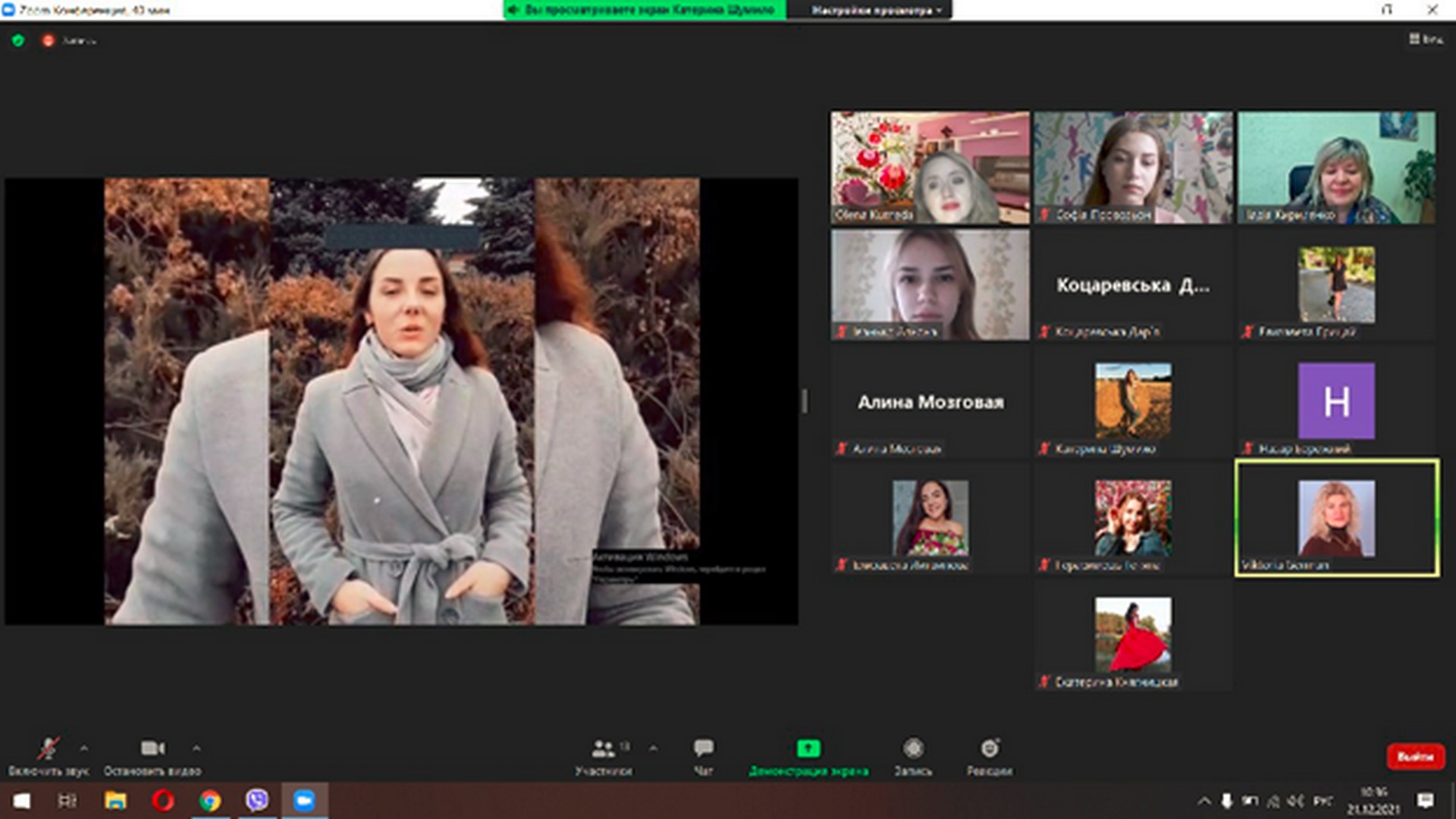Launch Opera browser from taskbar
The image size is (1456, 819).
(x=162, y=800)
